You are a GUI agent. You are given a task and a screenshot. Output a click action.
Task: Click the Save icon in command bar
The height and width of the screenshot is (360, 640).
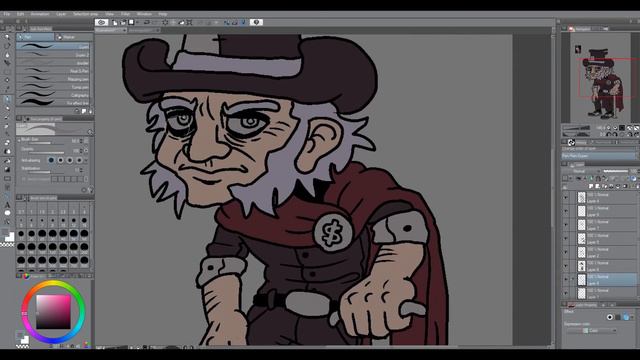pyautogui.click(x=131, y=22)
